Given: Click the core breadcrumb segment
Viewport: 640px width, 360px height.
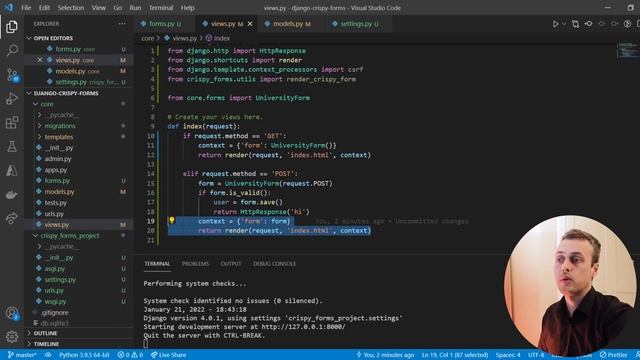Looking at the screenshot, I should coord(148,38).
